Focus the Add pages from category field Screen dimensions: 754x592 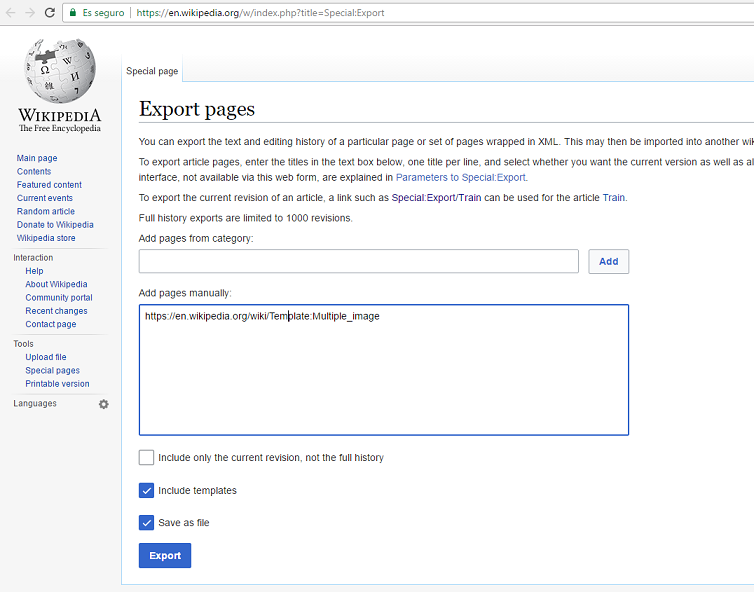[359, 261]
